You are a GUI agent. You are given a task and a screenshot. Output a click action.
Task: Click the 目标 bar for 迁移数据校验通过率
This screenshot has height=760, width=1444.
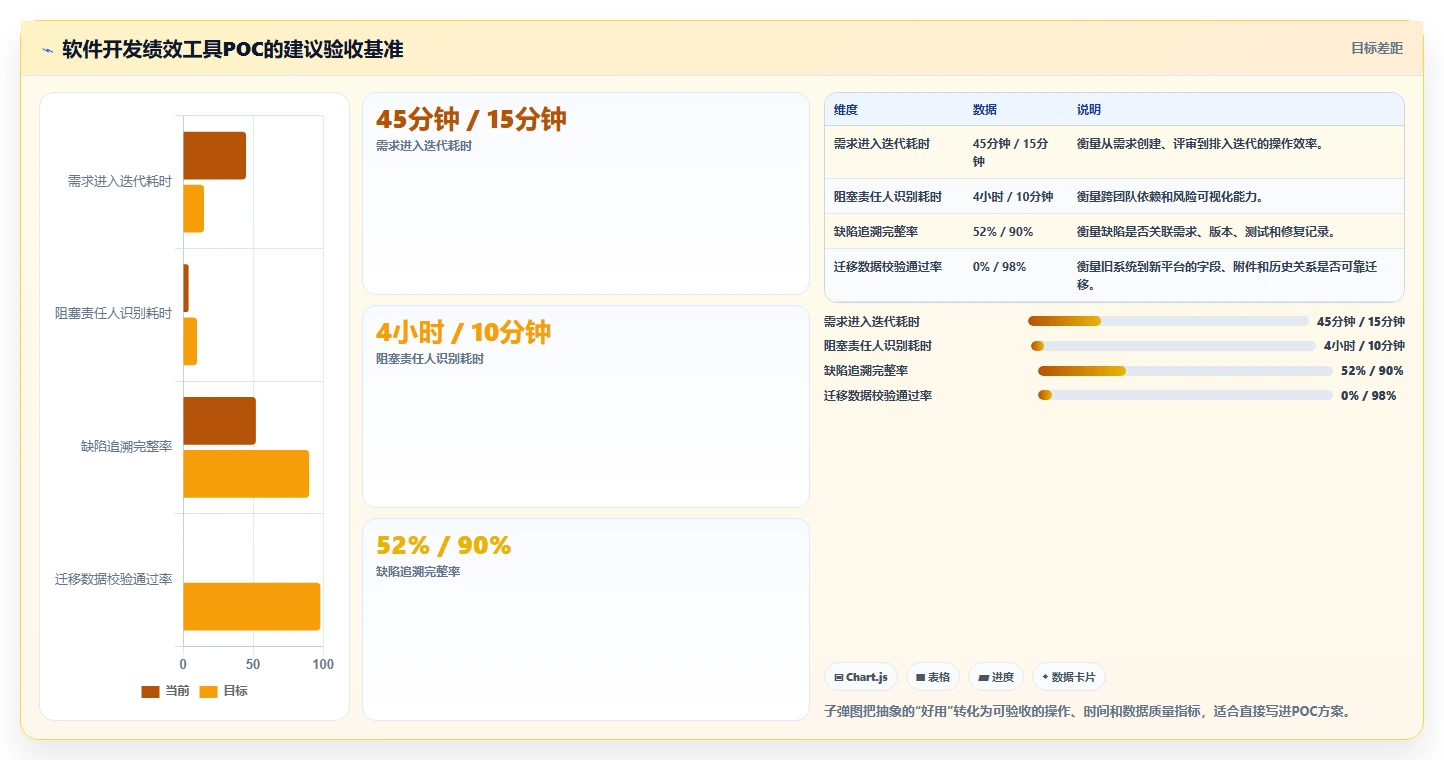pos(251,607)
